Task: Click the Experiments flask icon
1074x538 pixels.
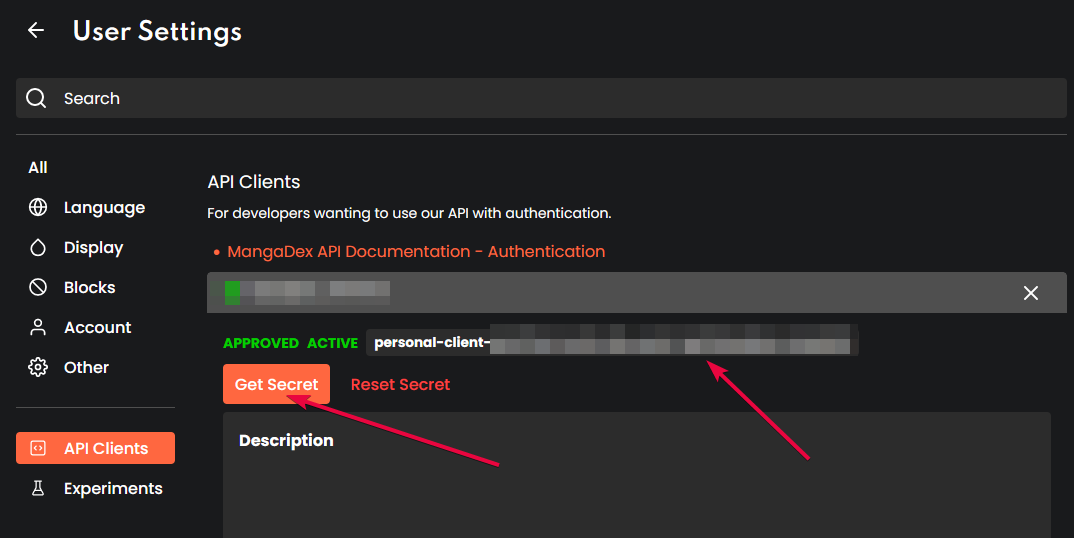Action: point(38,488)
